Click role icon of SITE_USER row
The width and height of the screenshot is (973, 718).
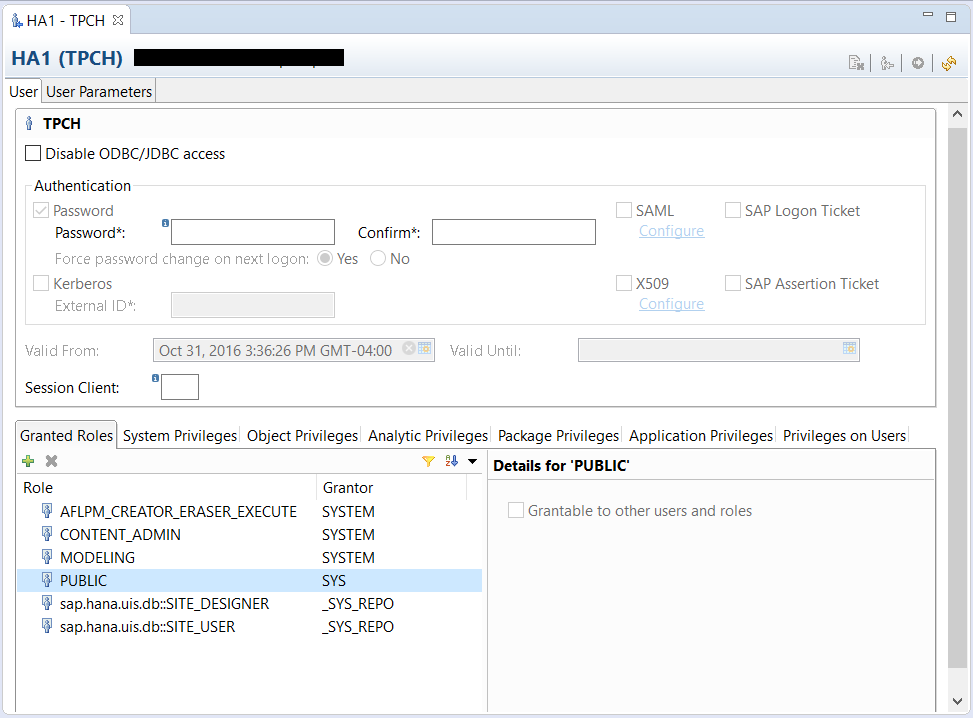coord(47,626)
